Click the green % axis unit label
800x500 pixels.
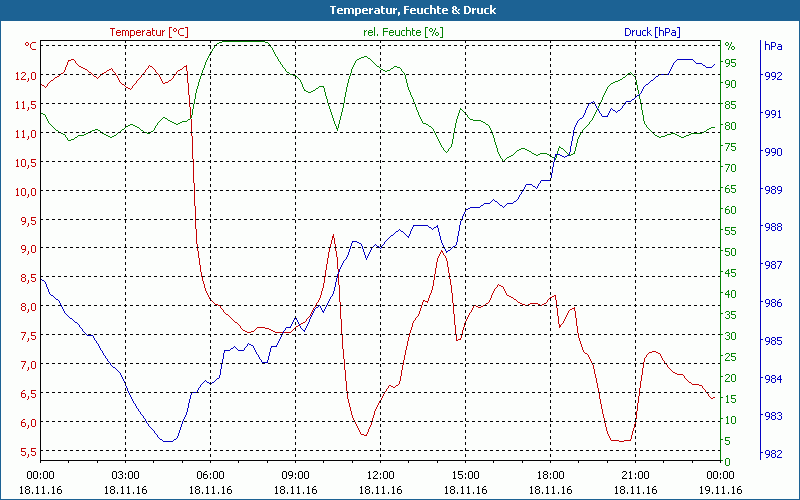click(730, 46)
